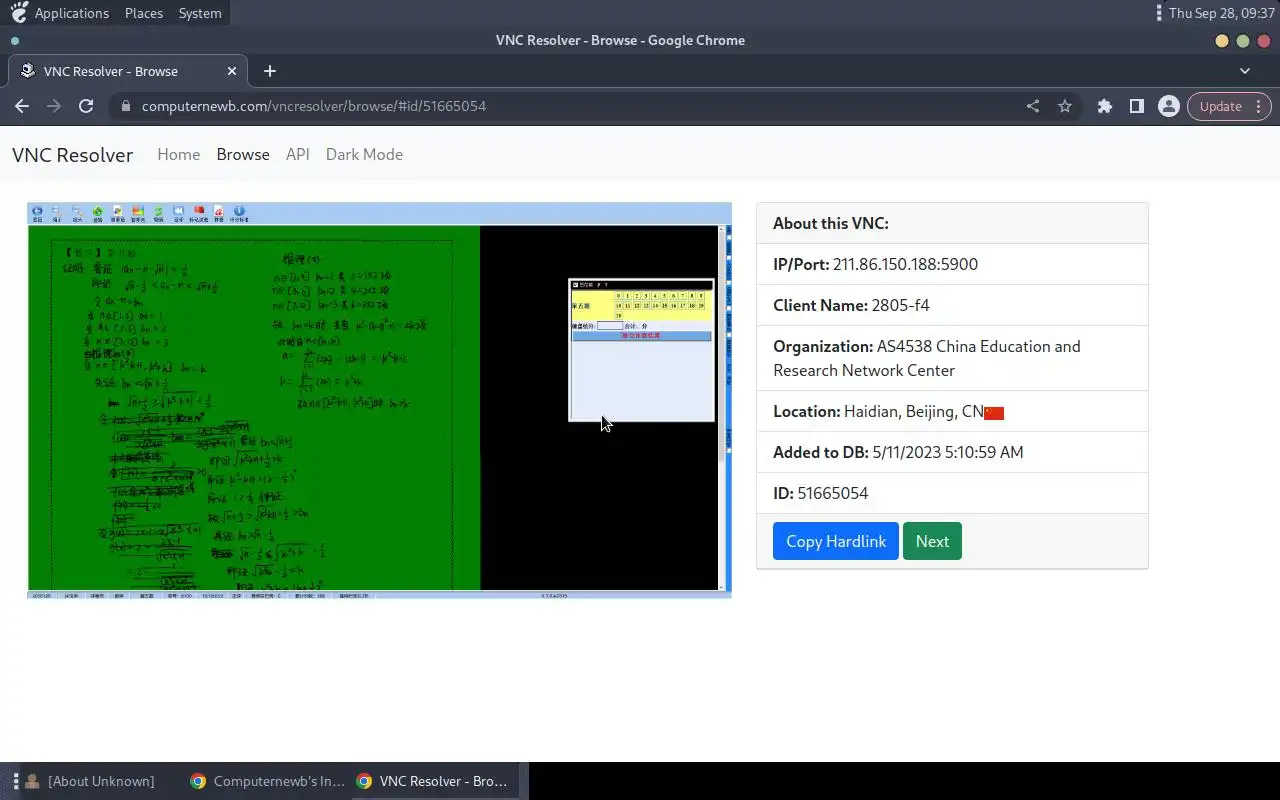1280x800 pixels.
Task: Switch to Computernewb's taskbar Chrome window
Action: [x=268, y=781]
